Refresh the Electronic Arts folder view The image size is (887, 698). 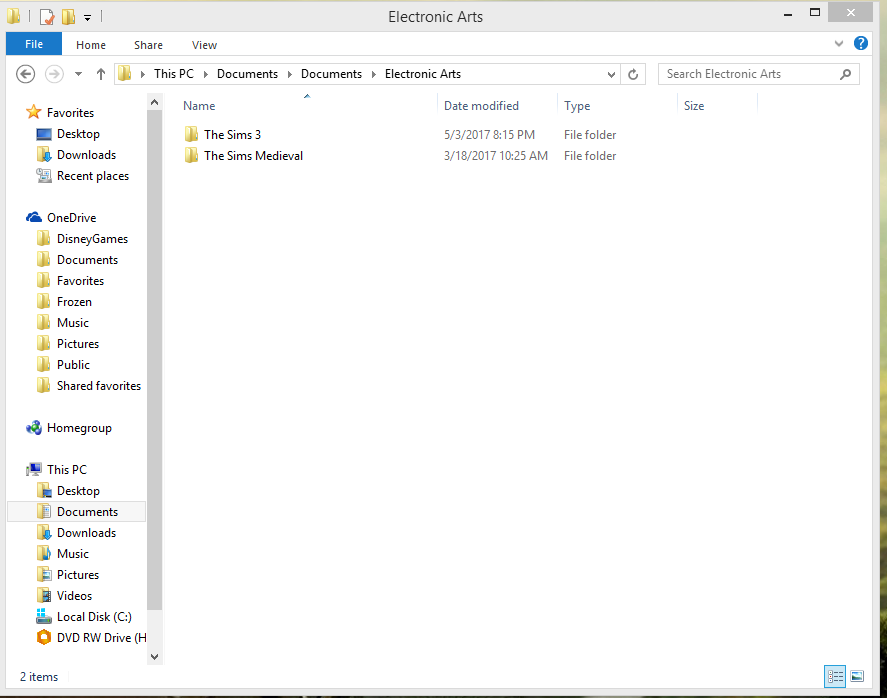tap(632, 74)
